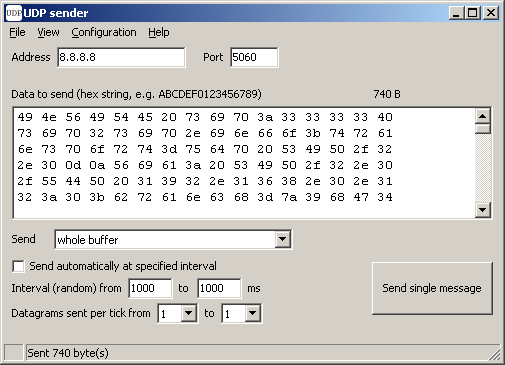Click the resize grip in status bar corner
Screen dimensions: 505x365
[x=495, y=354]
